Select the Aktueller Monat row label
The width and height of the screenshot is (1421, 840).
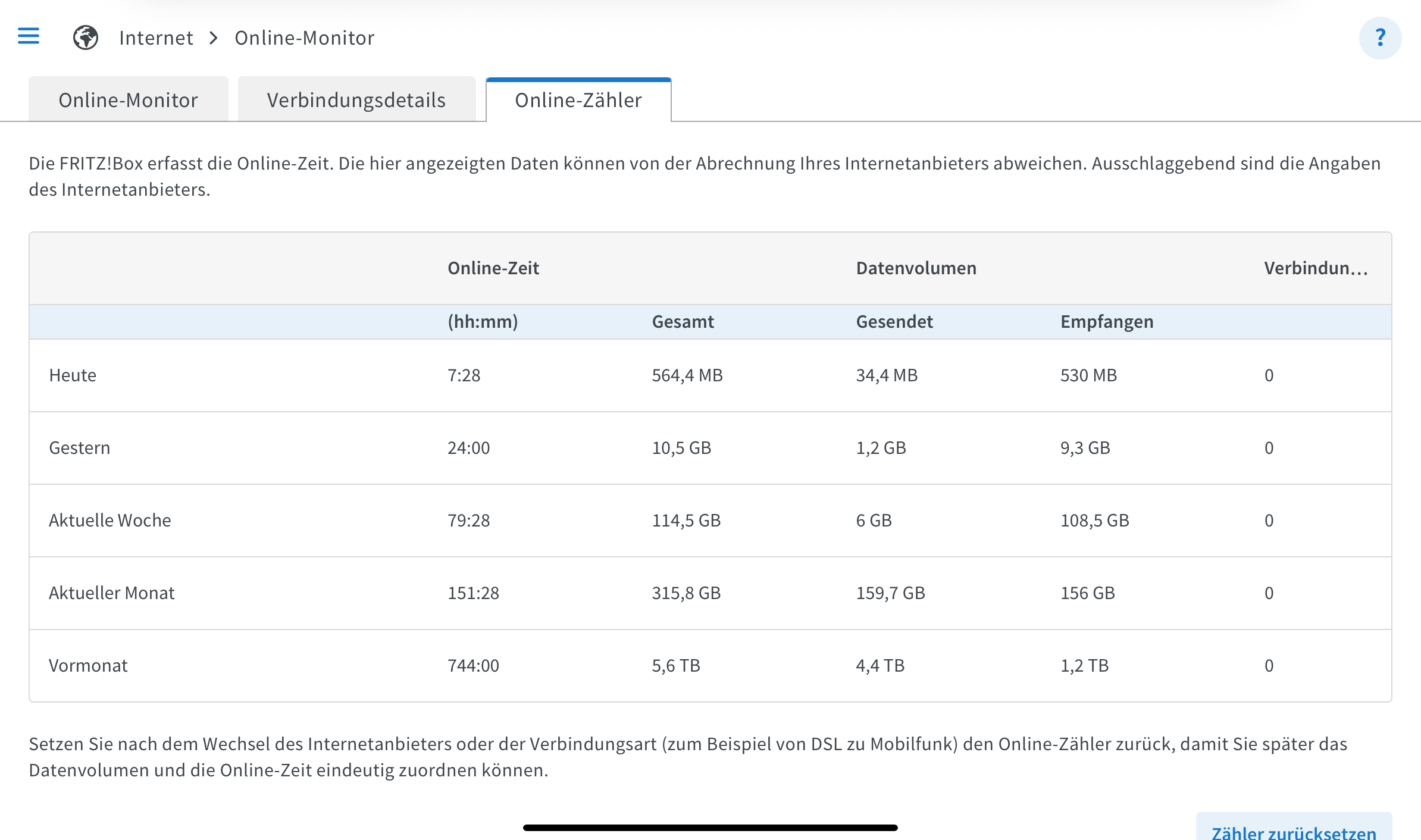(111, 593)
